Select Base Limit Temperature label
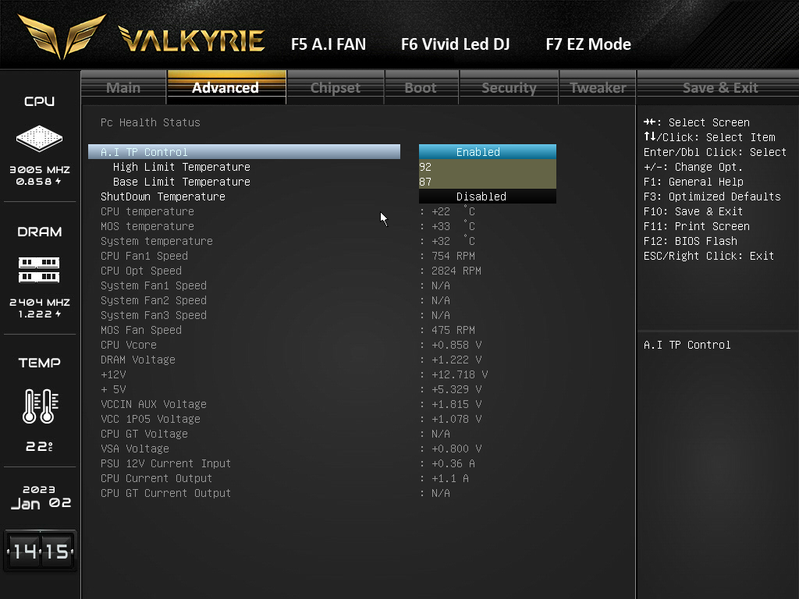Viewport: 799px width, 599px height. [x=181, y=182]
